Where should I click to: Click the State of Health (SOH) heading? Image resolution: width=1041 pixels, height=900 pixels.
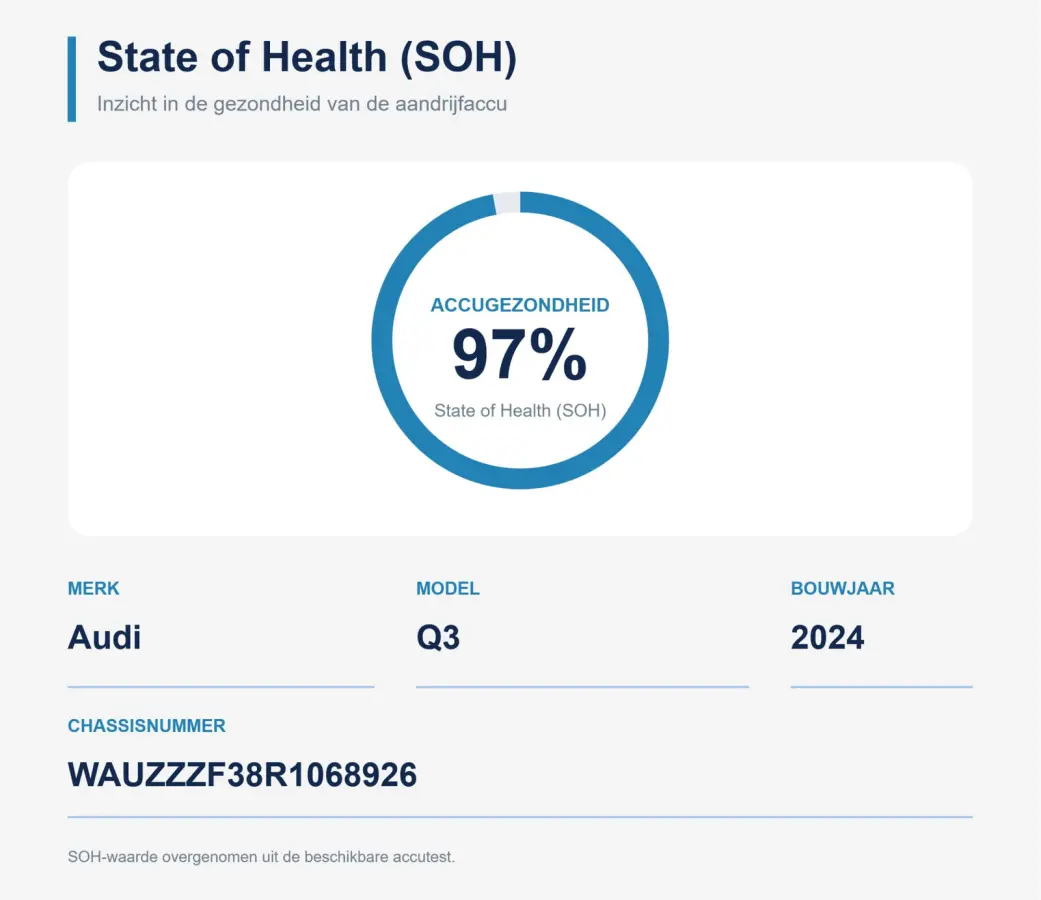click(307, 57)
